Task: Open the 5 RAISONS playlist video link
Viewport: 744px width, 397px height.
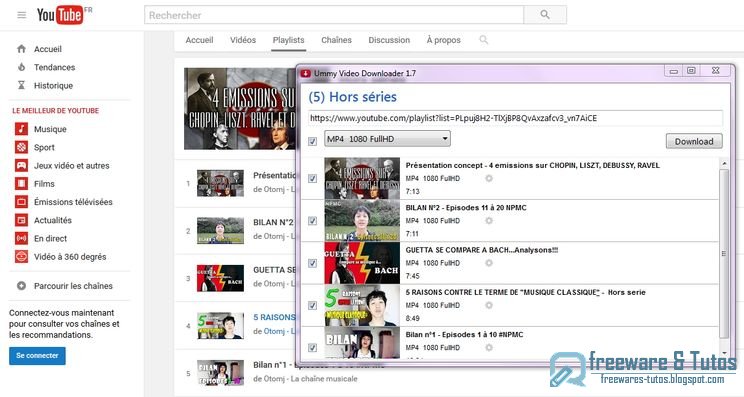Action: pos(274,317)
